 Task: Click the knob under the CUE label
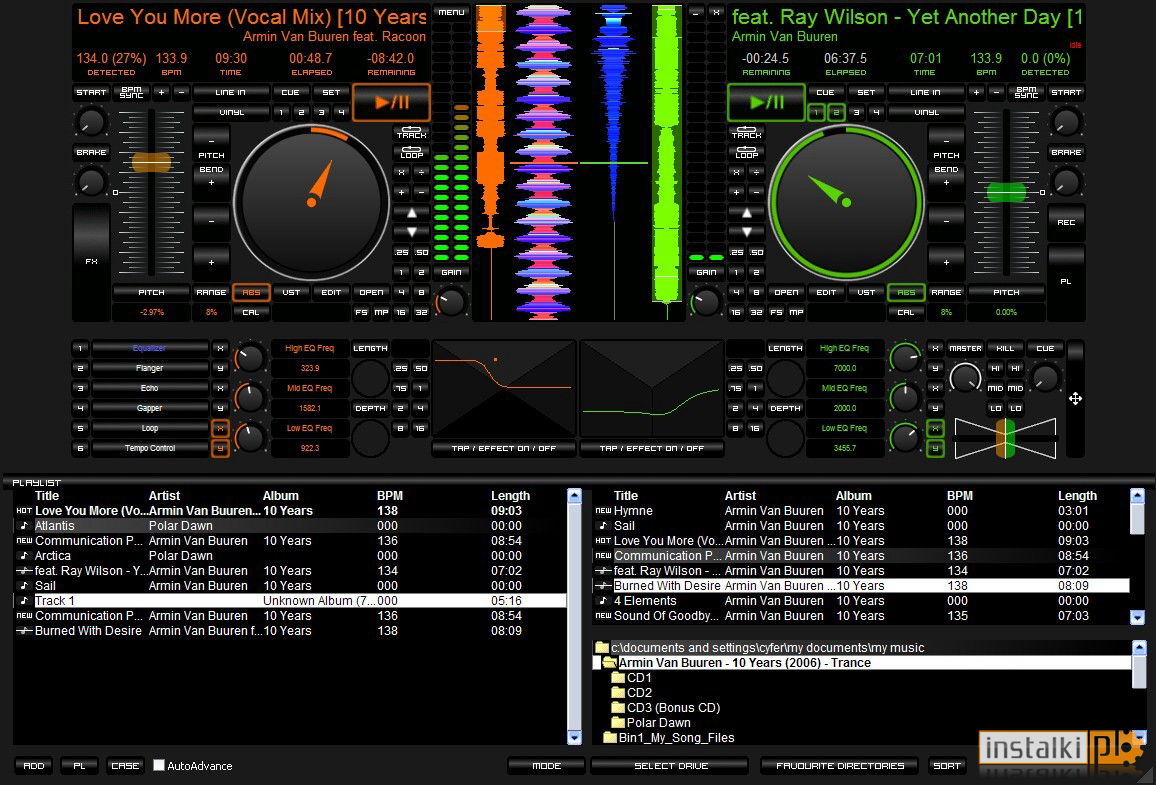click(1045, 378)
